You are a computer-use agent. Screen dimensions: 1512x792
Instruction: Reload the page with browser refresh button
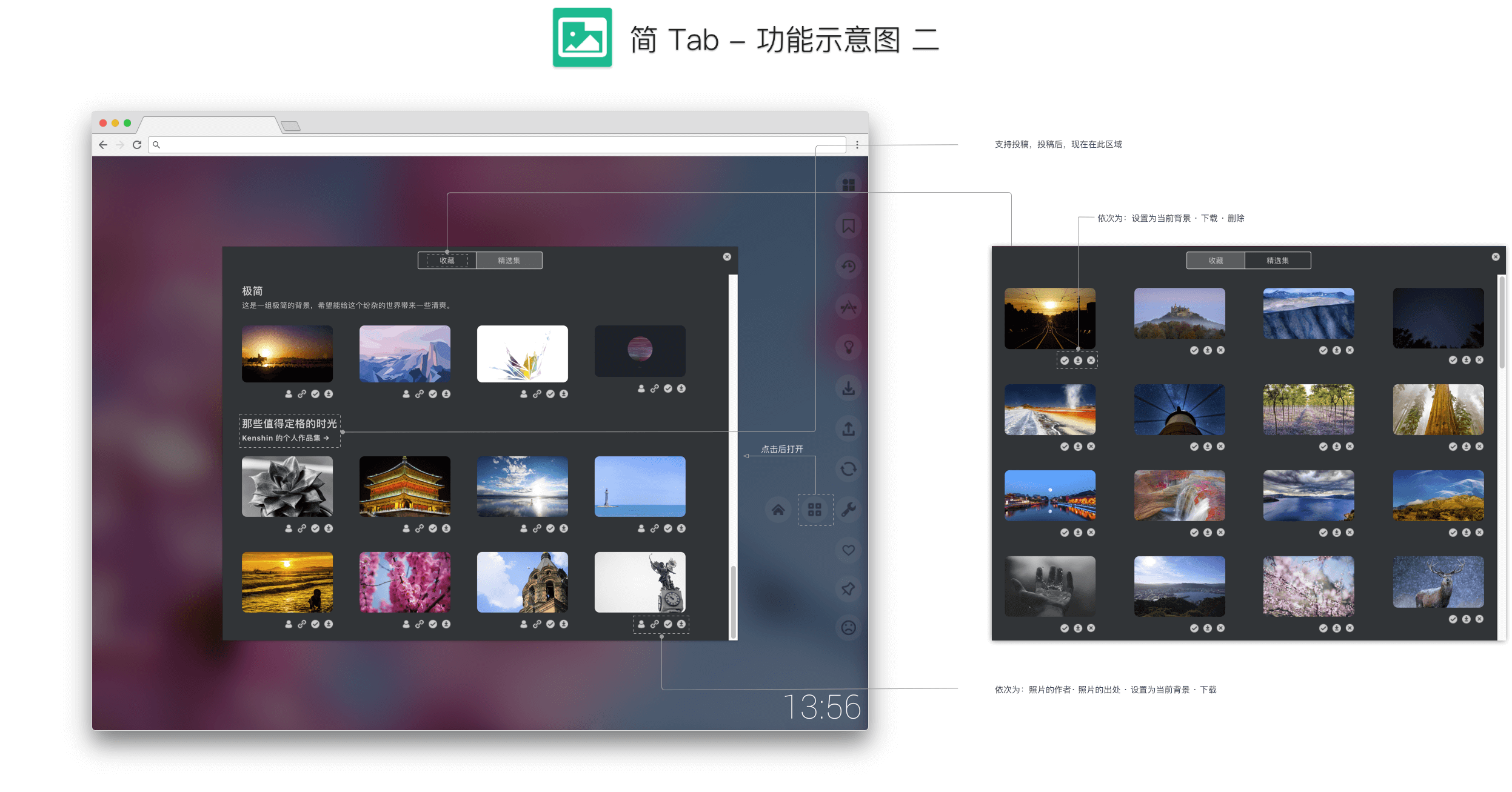click(137, 145)
